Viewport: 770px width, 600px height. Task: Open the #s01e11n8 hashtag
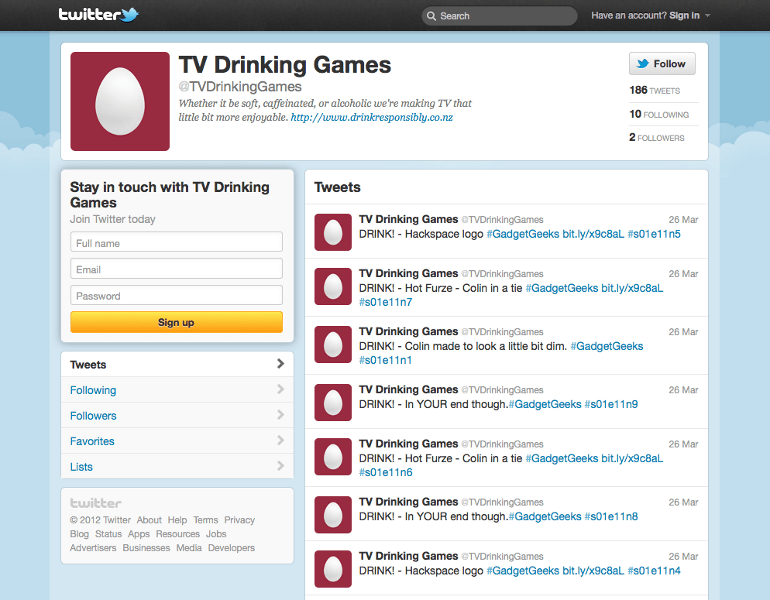tap(611, 517)
